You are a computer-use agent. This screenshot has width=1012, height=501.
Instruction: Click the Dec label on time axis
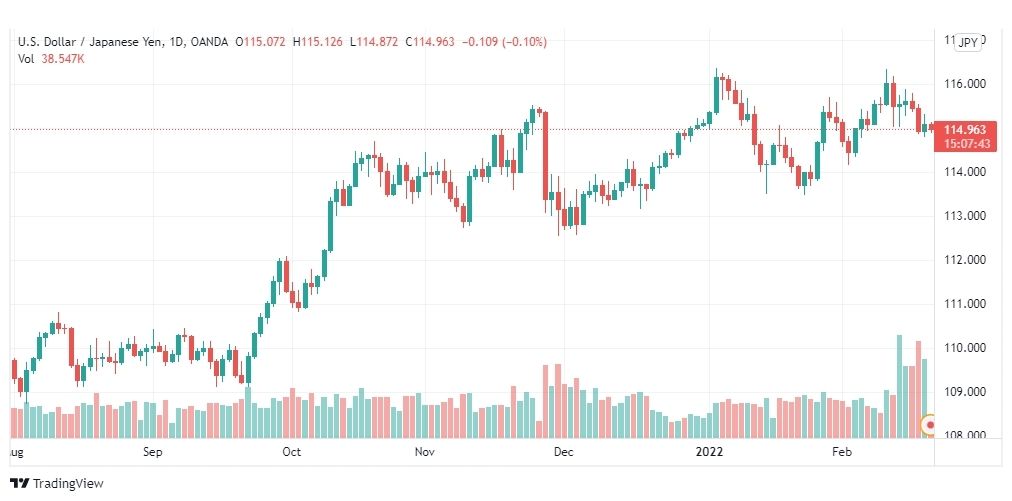(x=564, y=452)
